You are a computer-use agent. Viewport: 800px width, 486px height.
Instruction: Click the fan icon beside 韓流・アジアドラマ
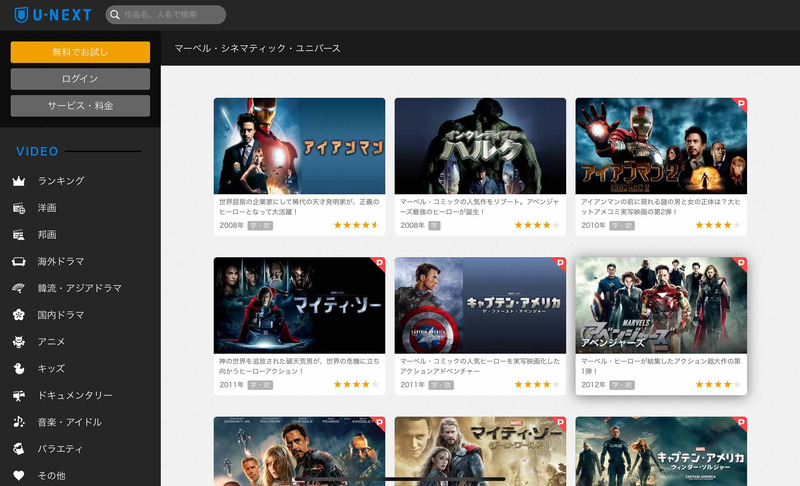[x=19, y=288]
